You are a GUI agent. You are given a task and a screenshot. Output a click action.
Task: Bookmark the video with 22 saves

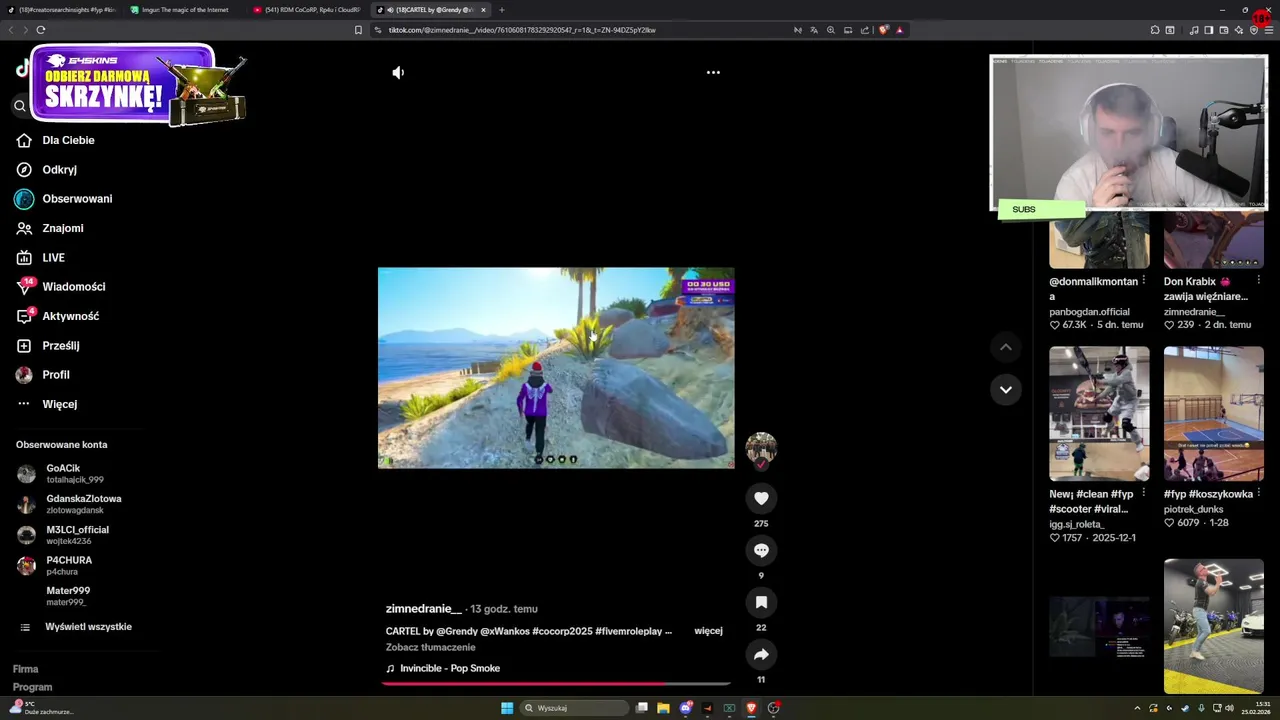pyautogui.click(x=761, y=602)
